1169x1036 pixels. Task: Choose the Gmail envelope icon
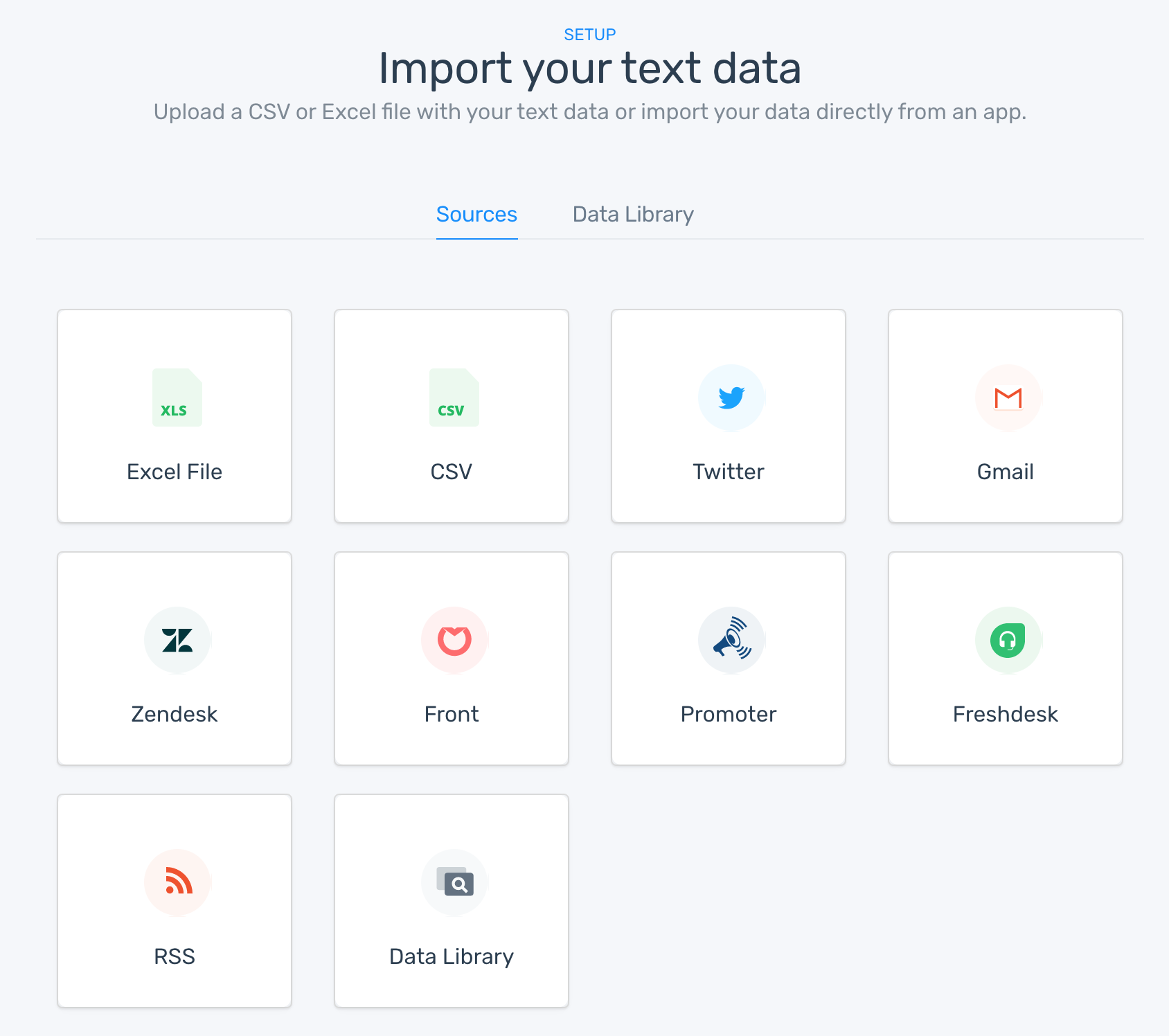(1008, 398)
